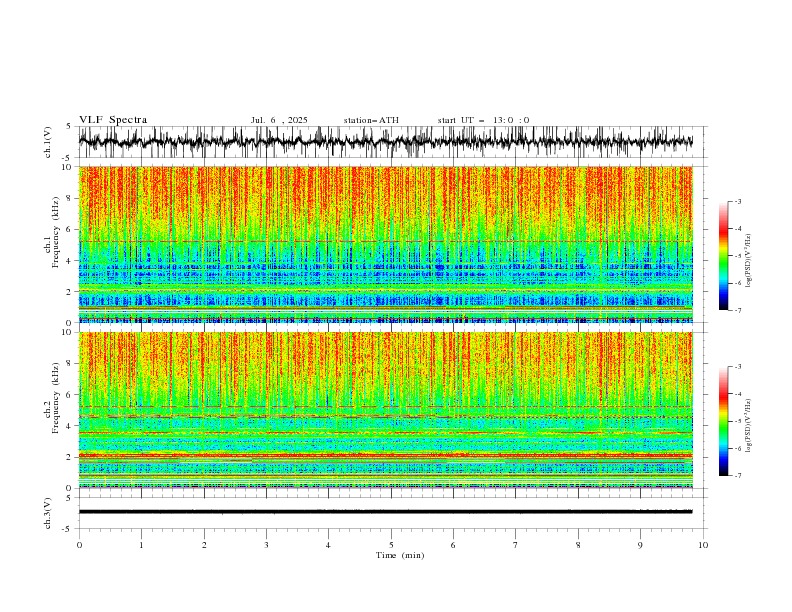The height and width of the screenshot is (612, 792).
Task: Click the time axis tick label "9"
Action: pyautogui.click(x=640, y=545)
